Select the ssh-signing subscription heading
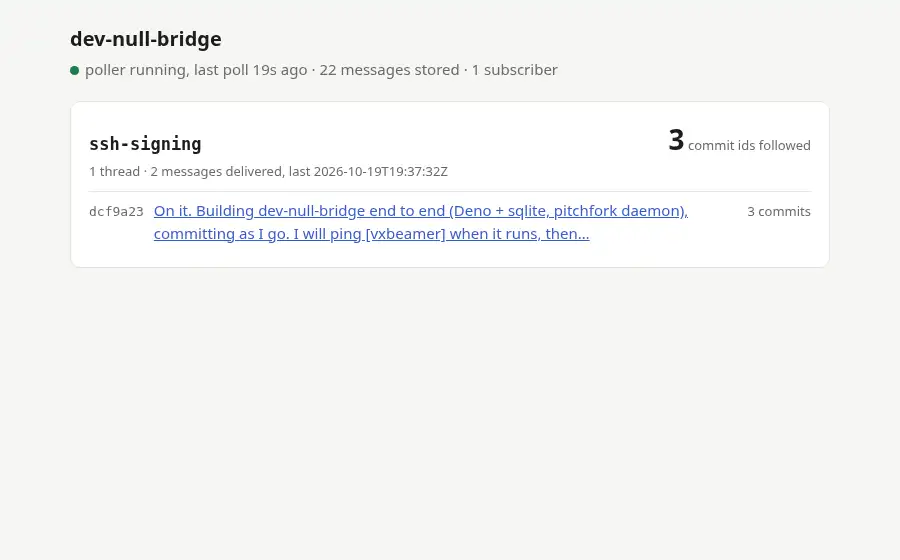 tap(145, 144)
